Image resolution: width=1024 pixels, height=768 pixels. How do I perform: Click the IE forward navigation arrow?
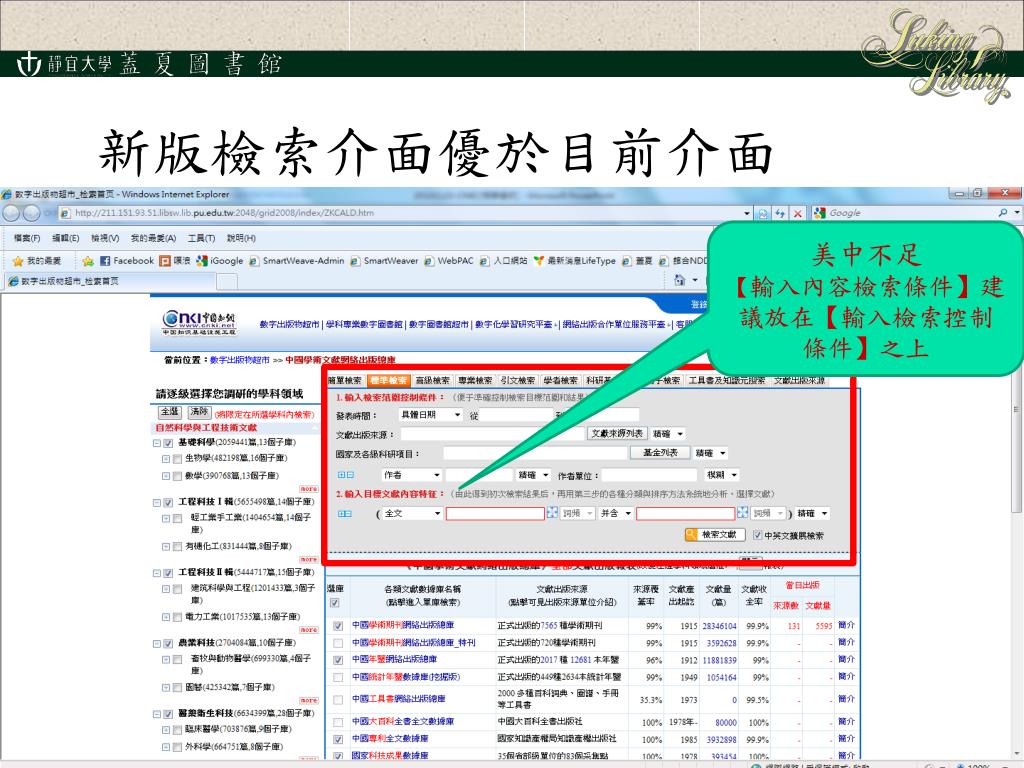tap(31, 214)
